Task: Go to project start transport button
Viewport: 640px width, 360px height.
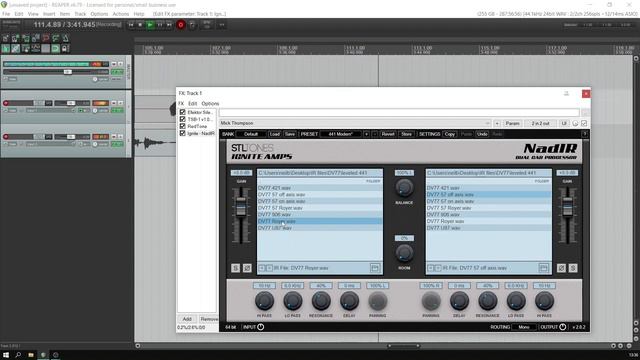Action: tap(131, 25)
